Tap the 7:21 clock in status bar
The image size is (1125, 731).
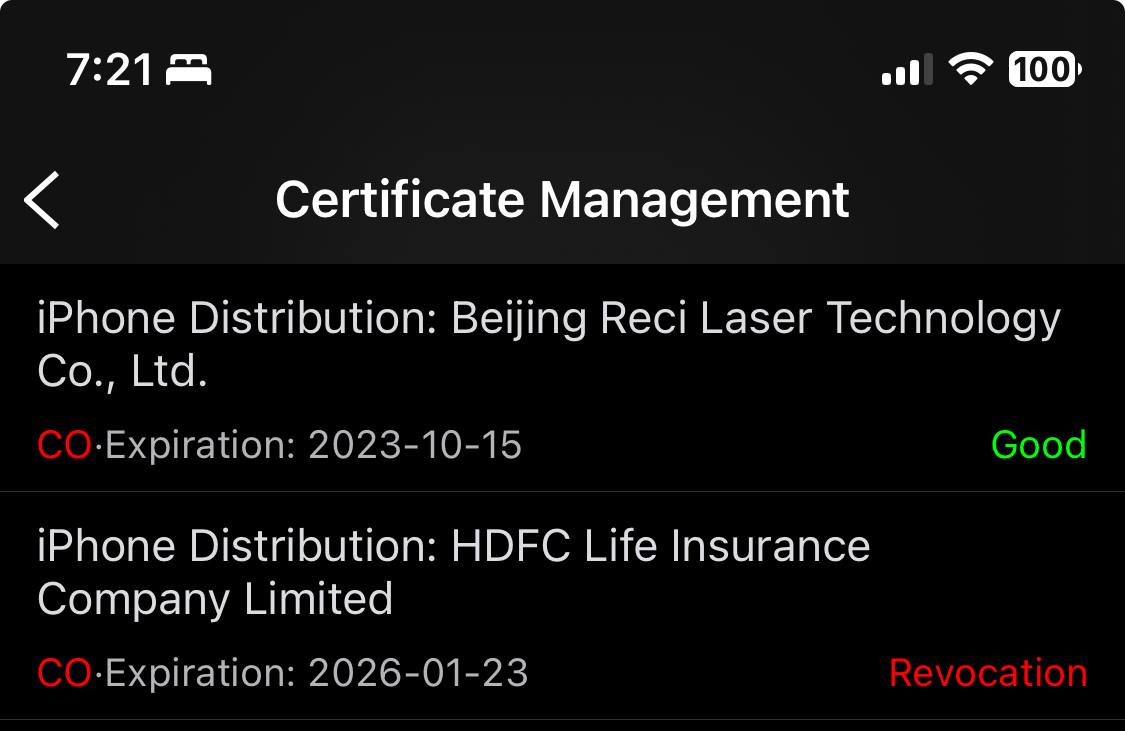coord(110,70)
